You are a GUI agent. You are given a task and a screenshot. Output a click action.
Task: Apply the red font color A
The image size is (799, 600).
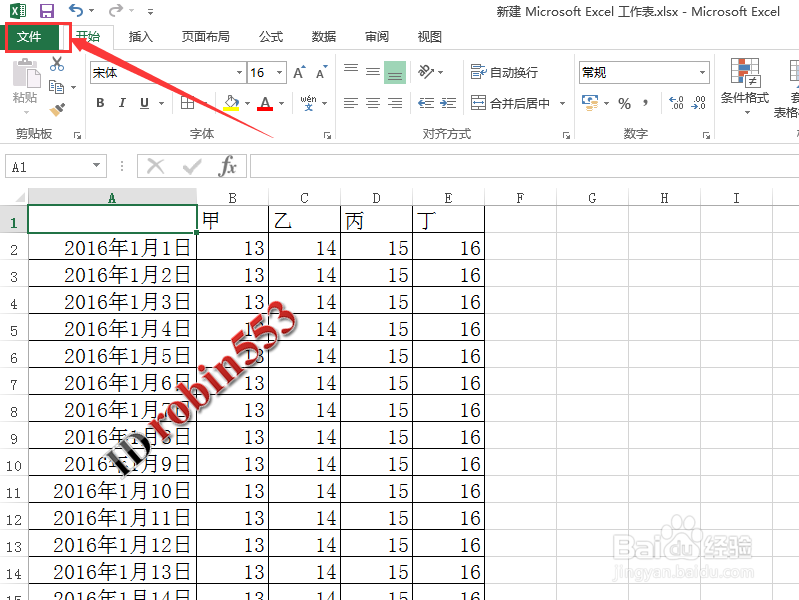(x=265, y=103)
